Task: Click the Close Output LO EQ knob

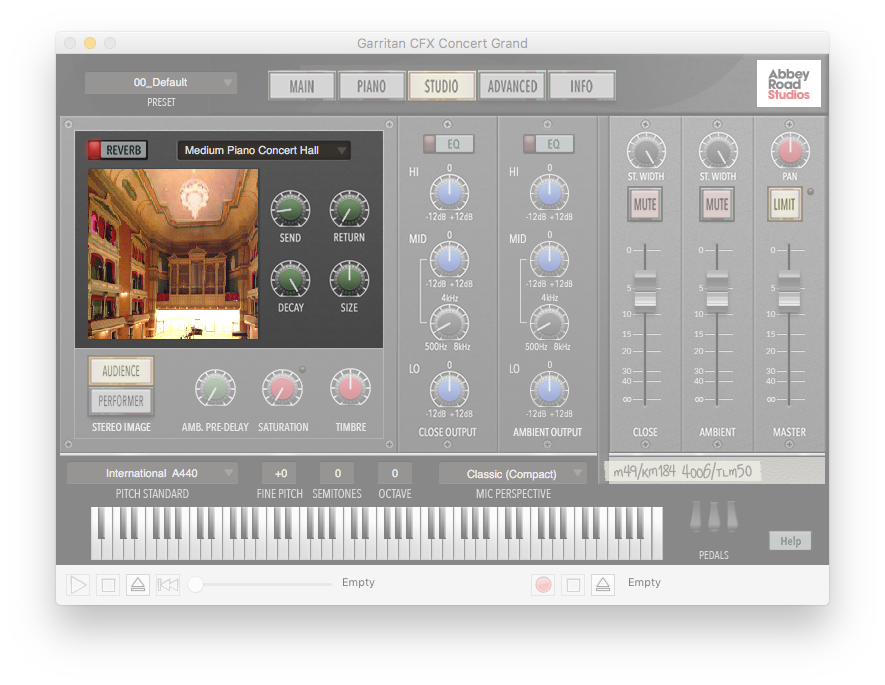Action: click(x=449, y=389)
